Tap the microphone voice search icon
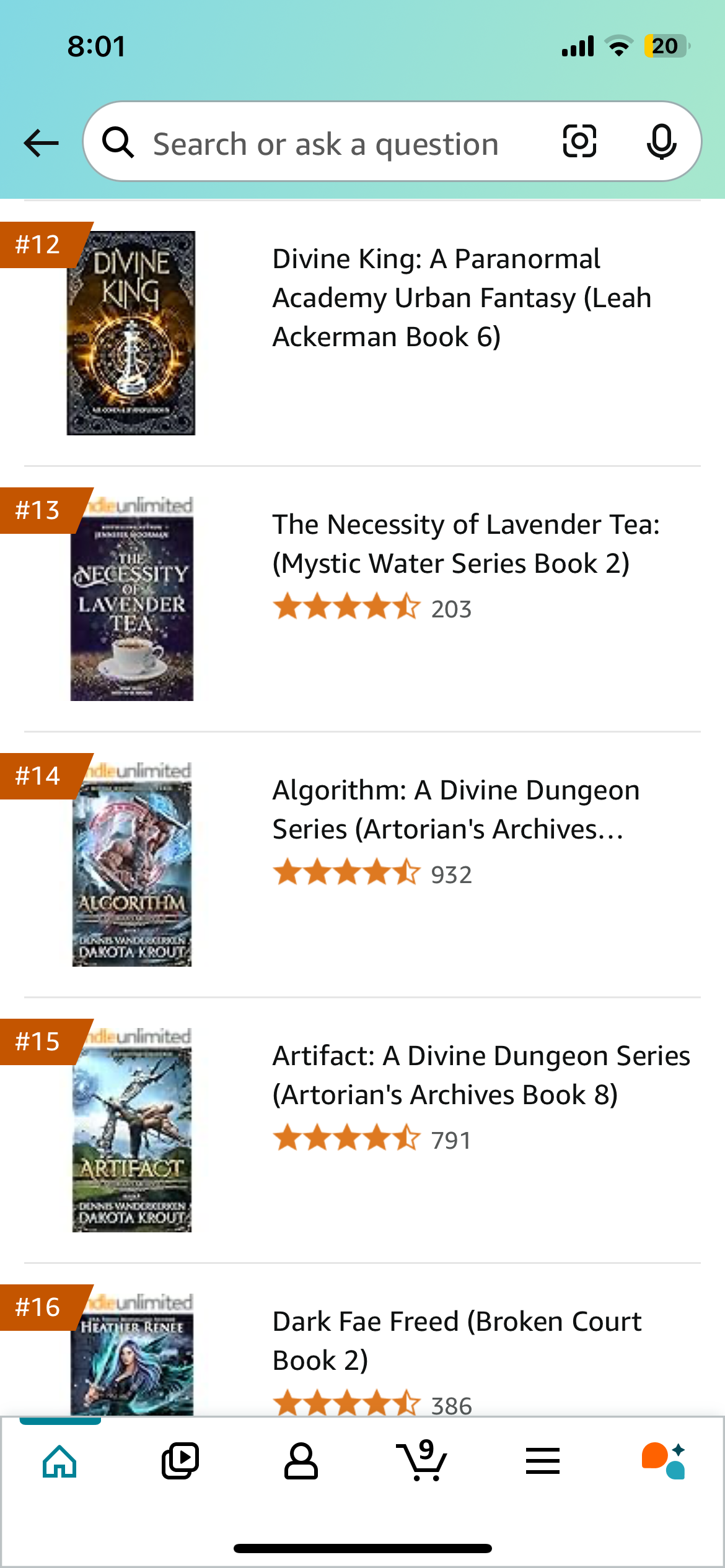 pyautogui.click(x=662, y=142)
